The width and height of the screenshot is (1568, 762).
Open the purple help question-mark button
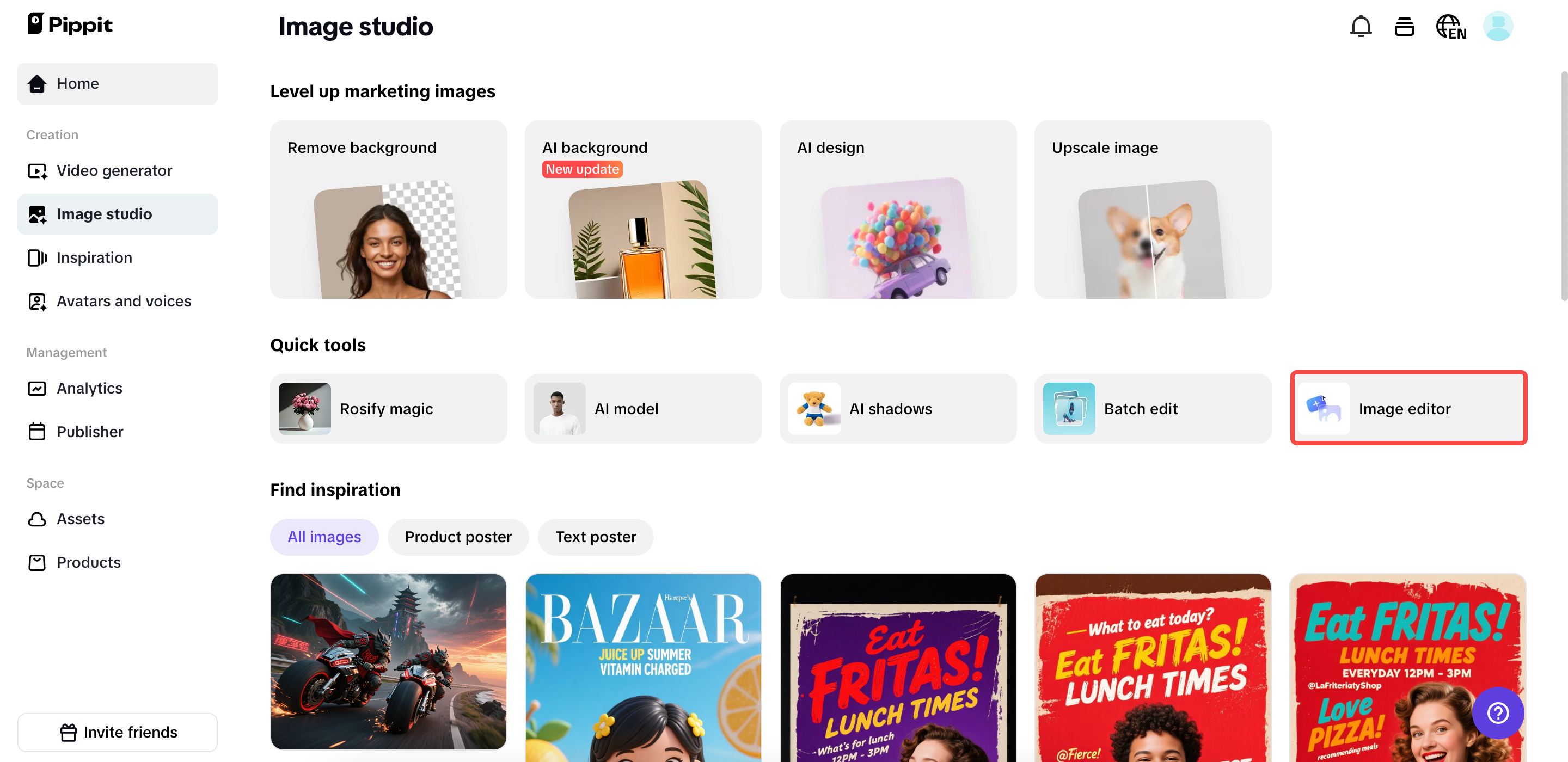(x=1497, y=712)
